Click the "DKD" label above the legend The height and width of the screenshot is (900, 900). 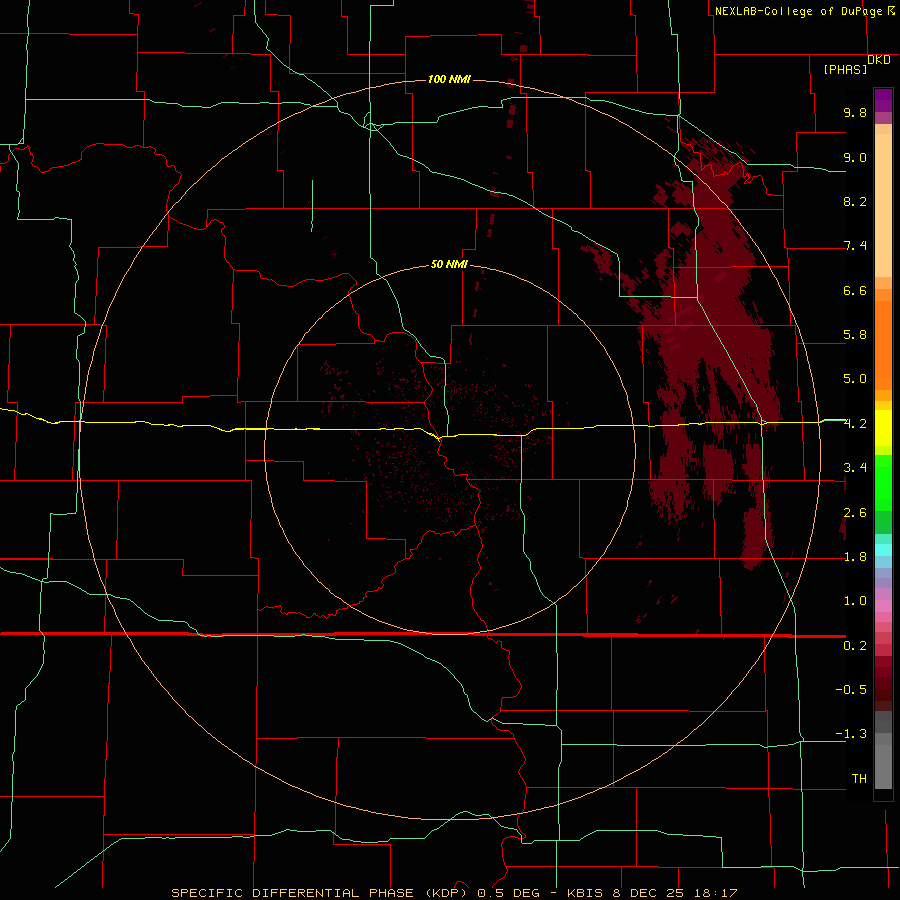point(879,59)
